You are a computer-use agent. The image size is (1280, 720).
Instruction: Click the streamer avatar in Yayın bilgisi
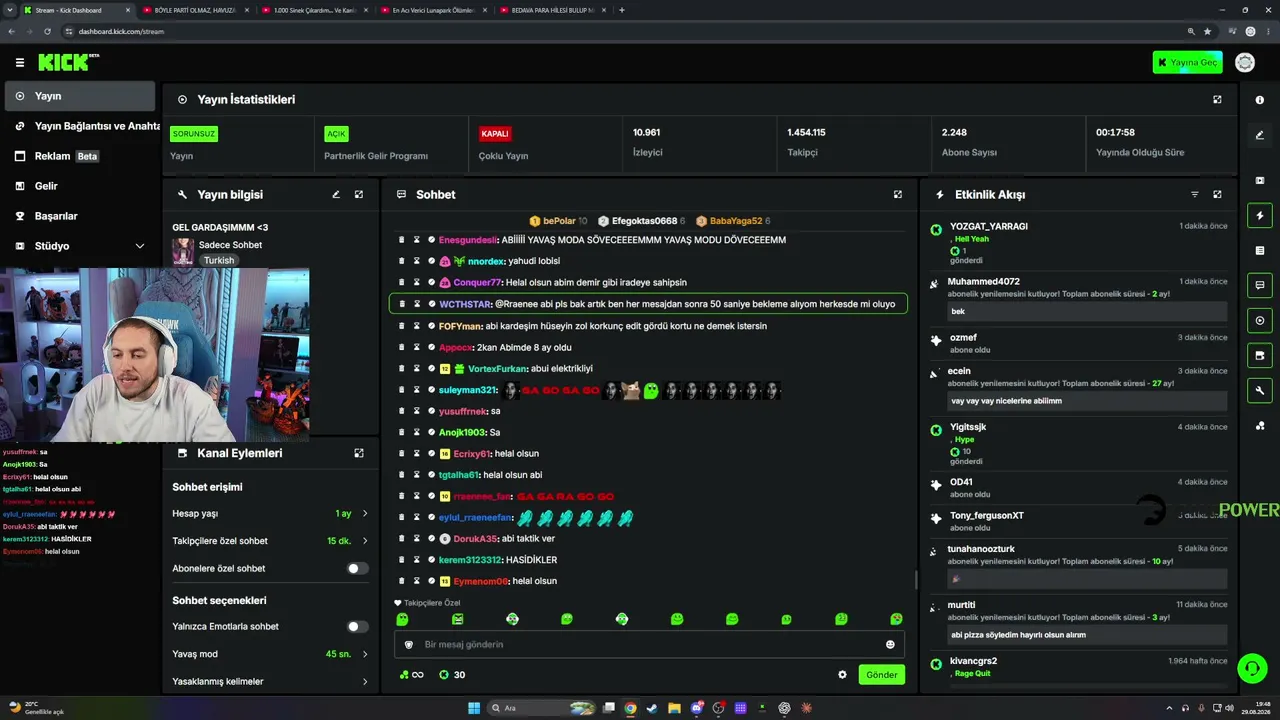coord(183,252)
